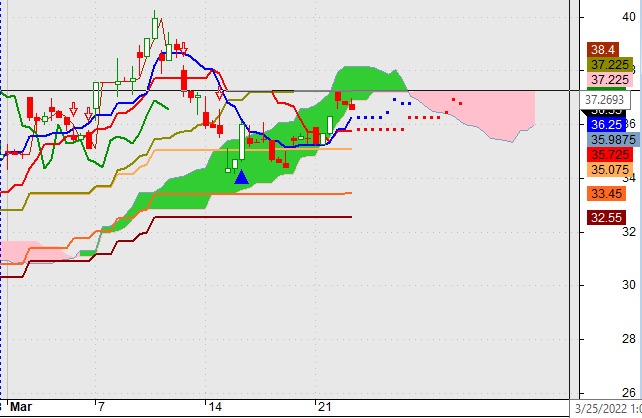This screenshot has height=418, width=642.
Task: Select the red 35.725 value label
Action: 610,155
